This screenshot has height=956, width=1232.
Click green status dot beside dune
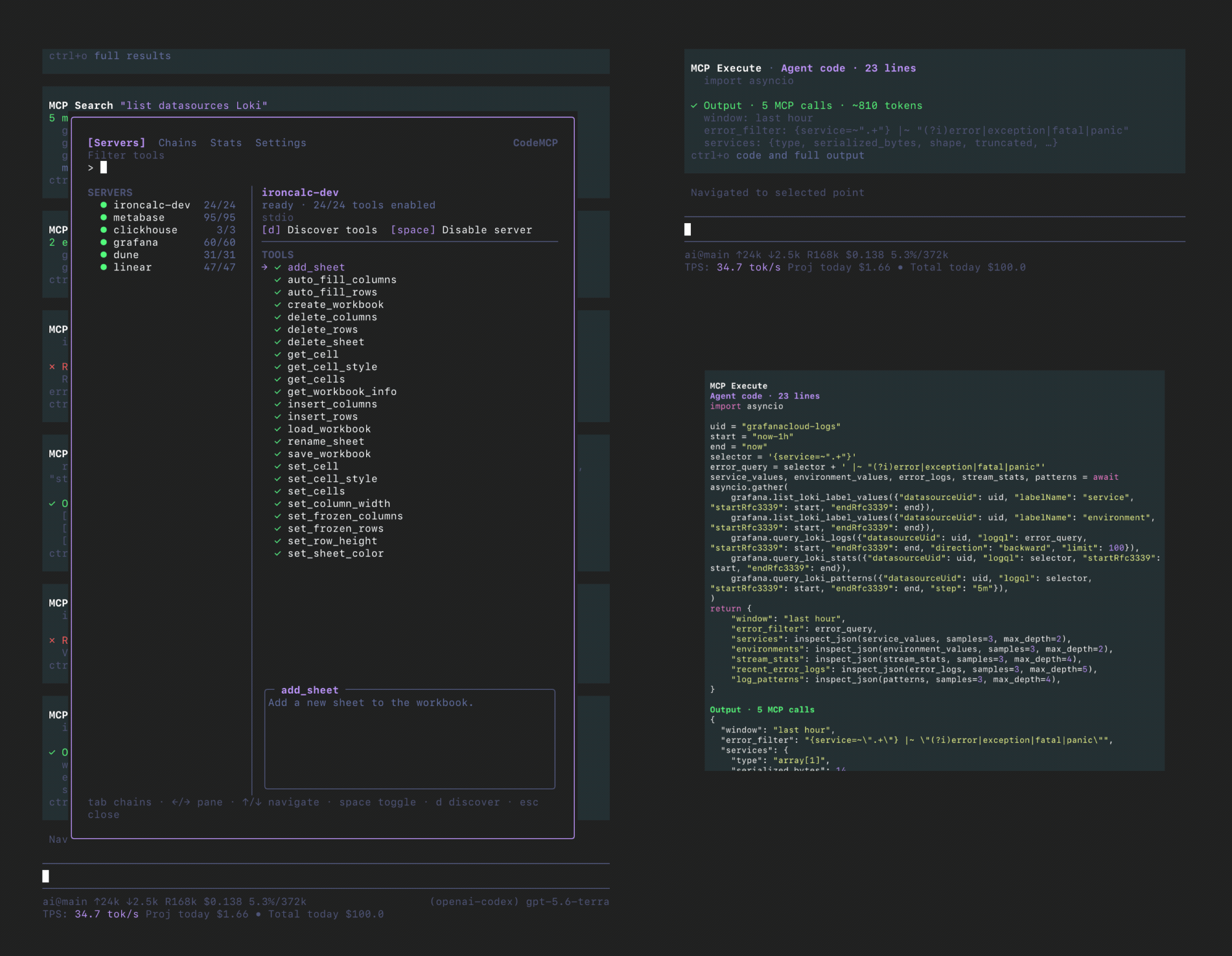103,255
